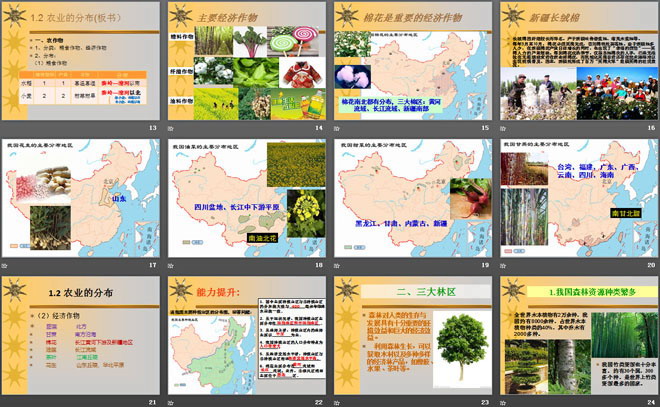Click slide number 20 label
The height and width of the screenshot is (407, 660).
click(x=651, y=265)
